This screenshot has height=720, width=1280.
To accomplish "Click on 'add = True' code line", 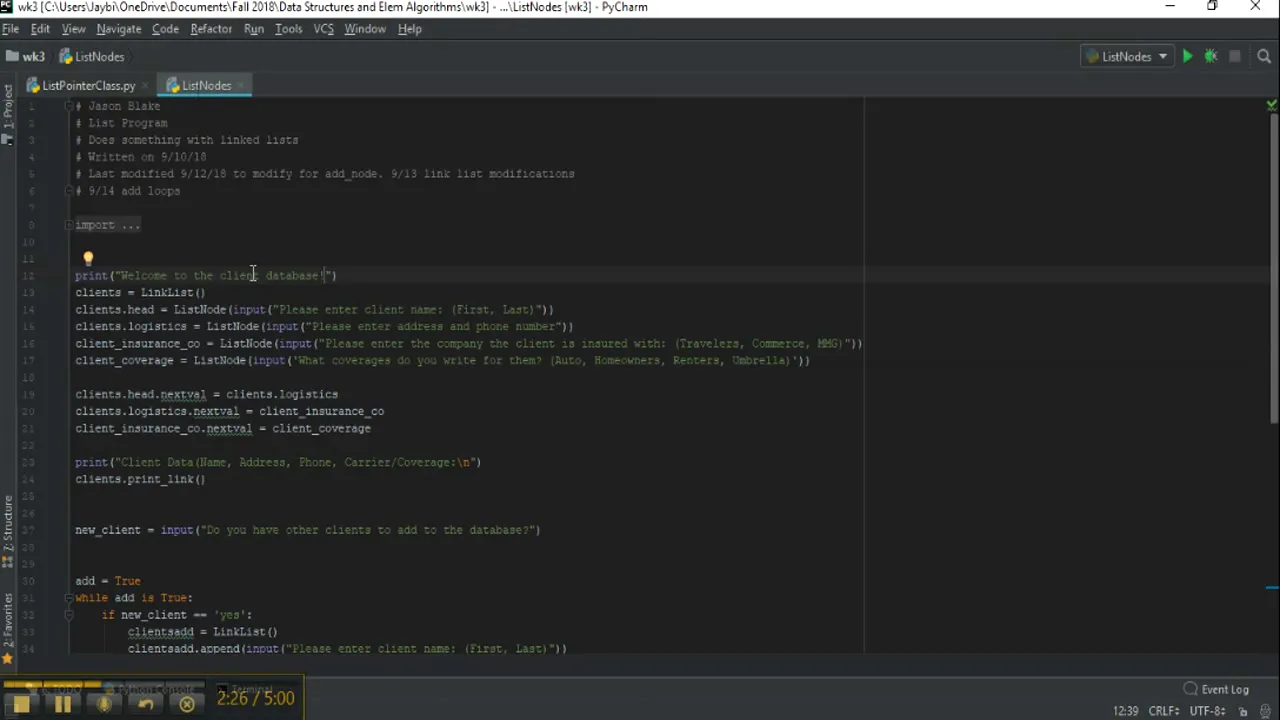I will point(108,581).
